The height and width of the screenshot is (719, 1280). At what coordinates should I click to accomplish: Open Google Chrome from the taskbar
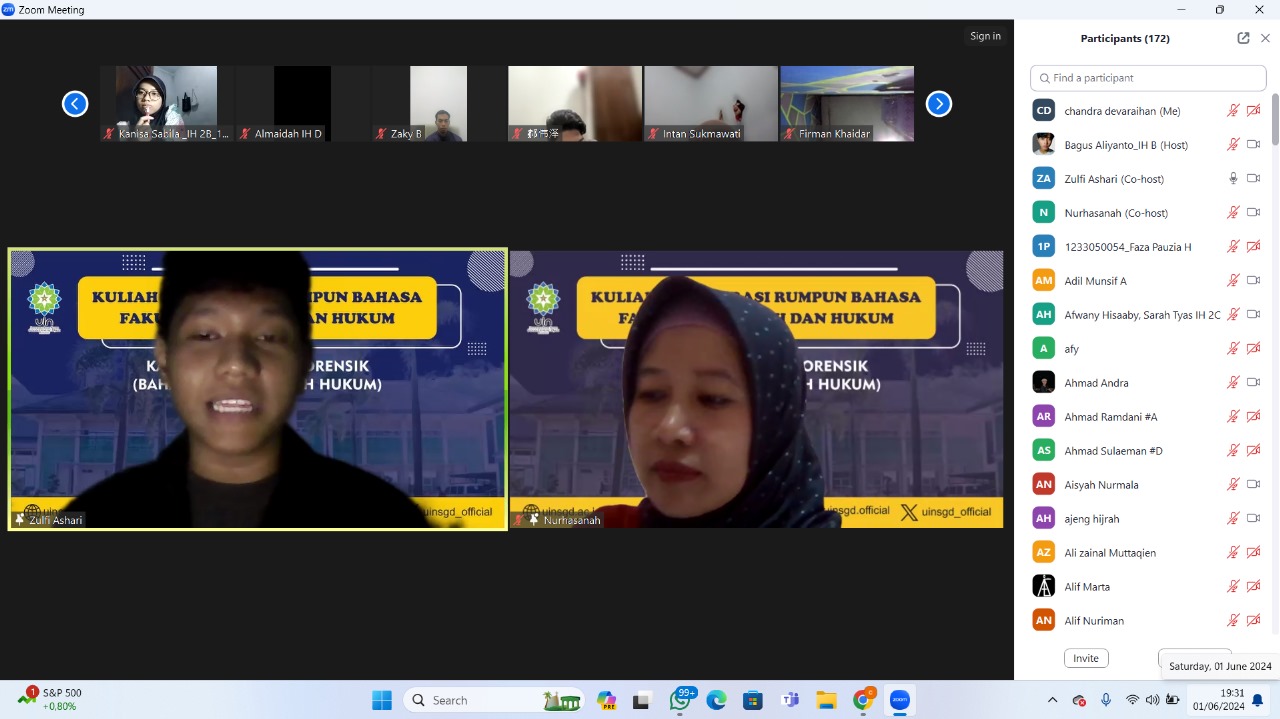tap(863, 700)
